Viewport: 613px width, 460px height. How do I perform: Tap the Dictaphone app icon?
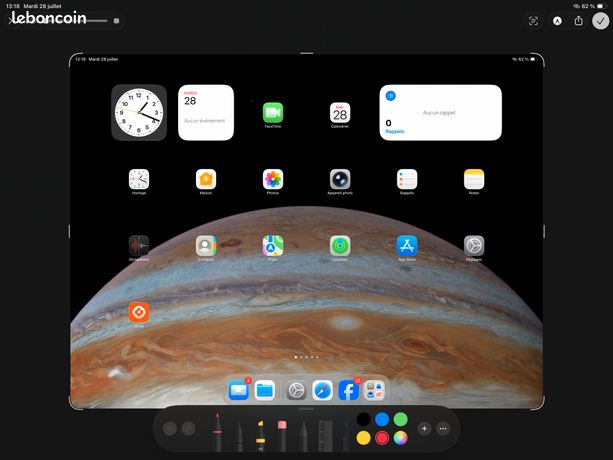pyautogui.click(x=139, y=245)
